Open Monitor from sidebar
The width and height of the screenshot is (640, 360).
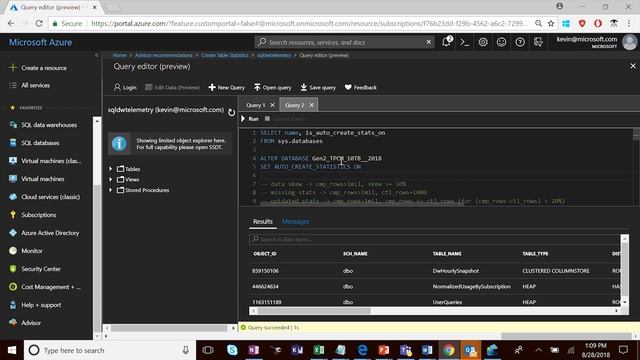tap(26, 251)
